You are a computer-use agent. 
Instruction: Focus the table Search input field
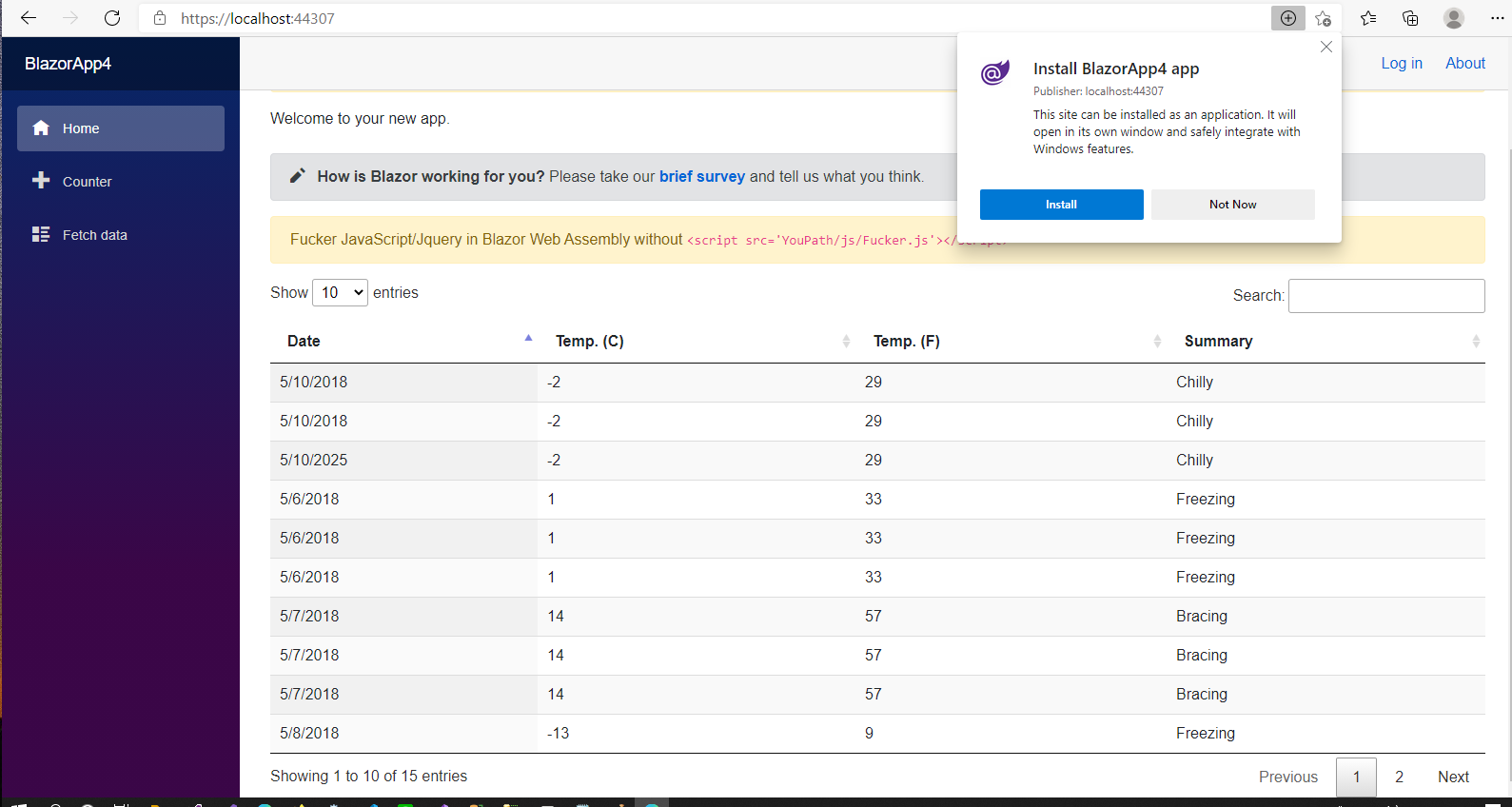point(1385,296)
